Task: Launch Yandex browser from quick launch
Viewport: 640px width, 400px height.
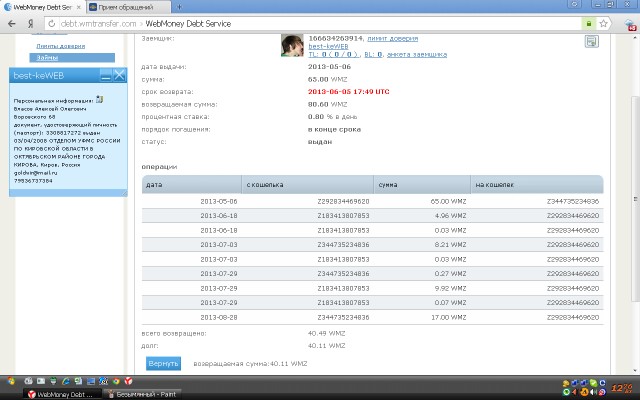Action: pos(128,381)
